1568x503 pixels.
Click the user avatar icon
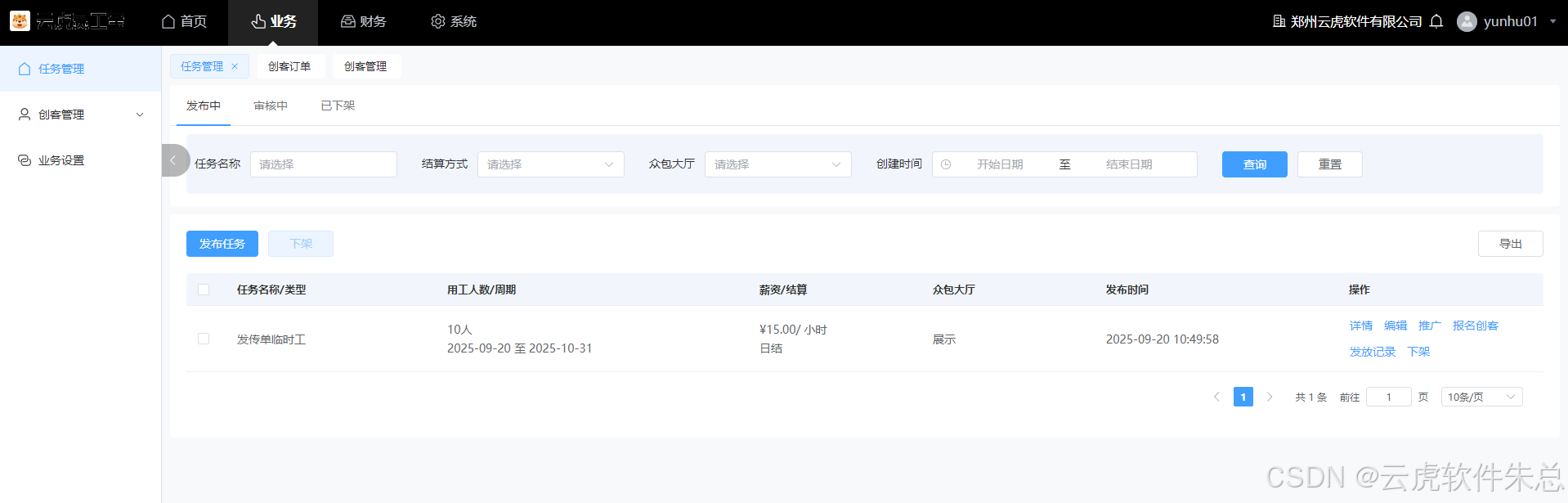1467,21
